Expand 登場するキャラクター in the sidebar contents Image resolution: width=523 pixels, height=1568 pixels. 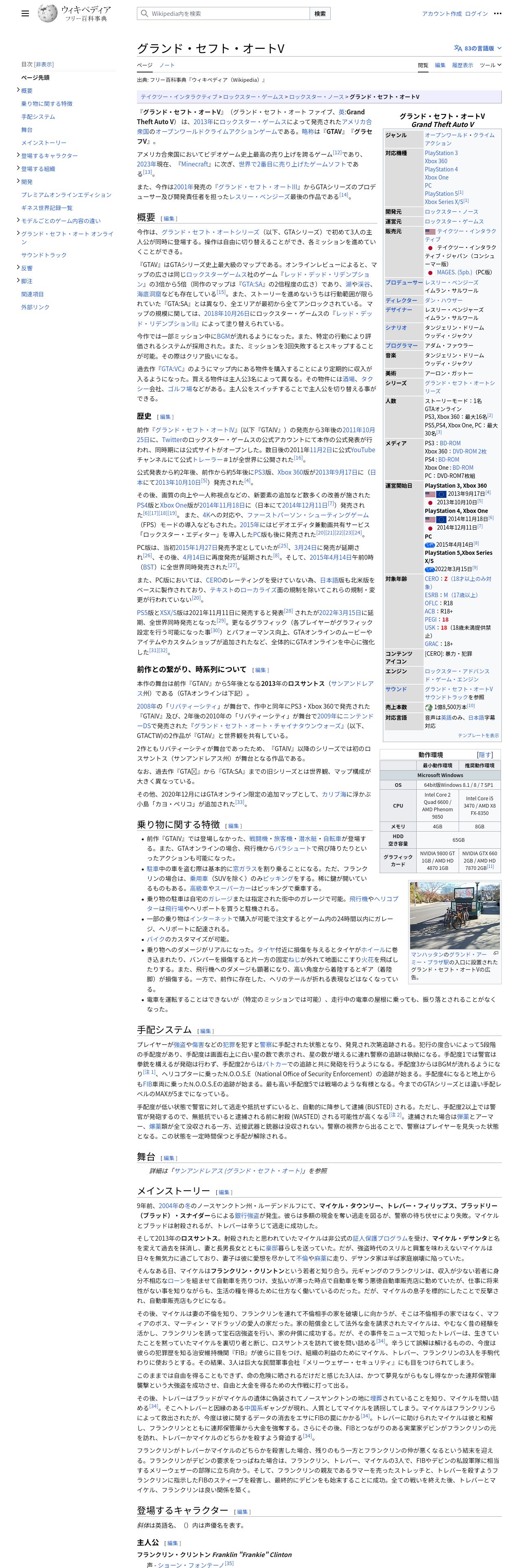[18, 155]
